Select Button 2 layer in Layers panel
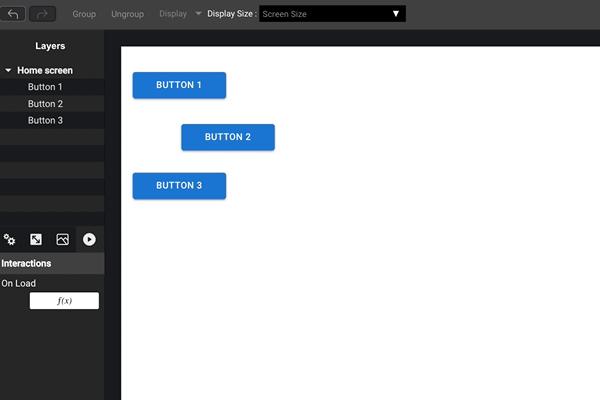 pyautogui.click(x=45, y=104)
